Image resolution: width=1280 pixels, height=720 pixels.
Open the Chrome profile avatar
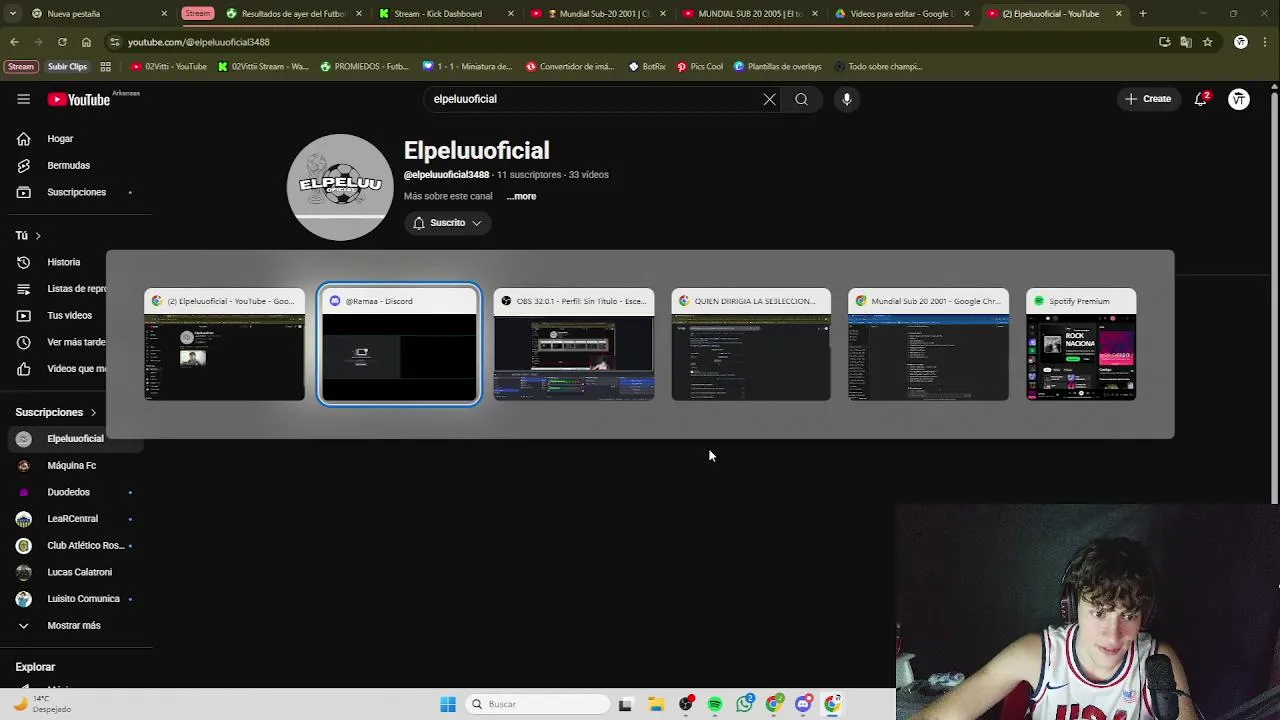1241,42
